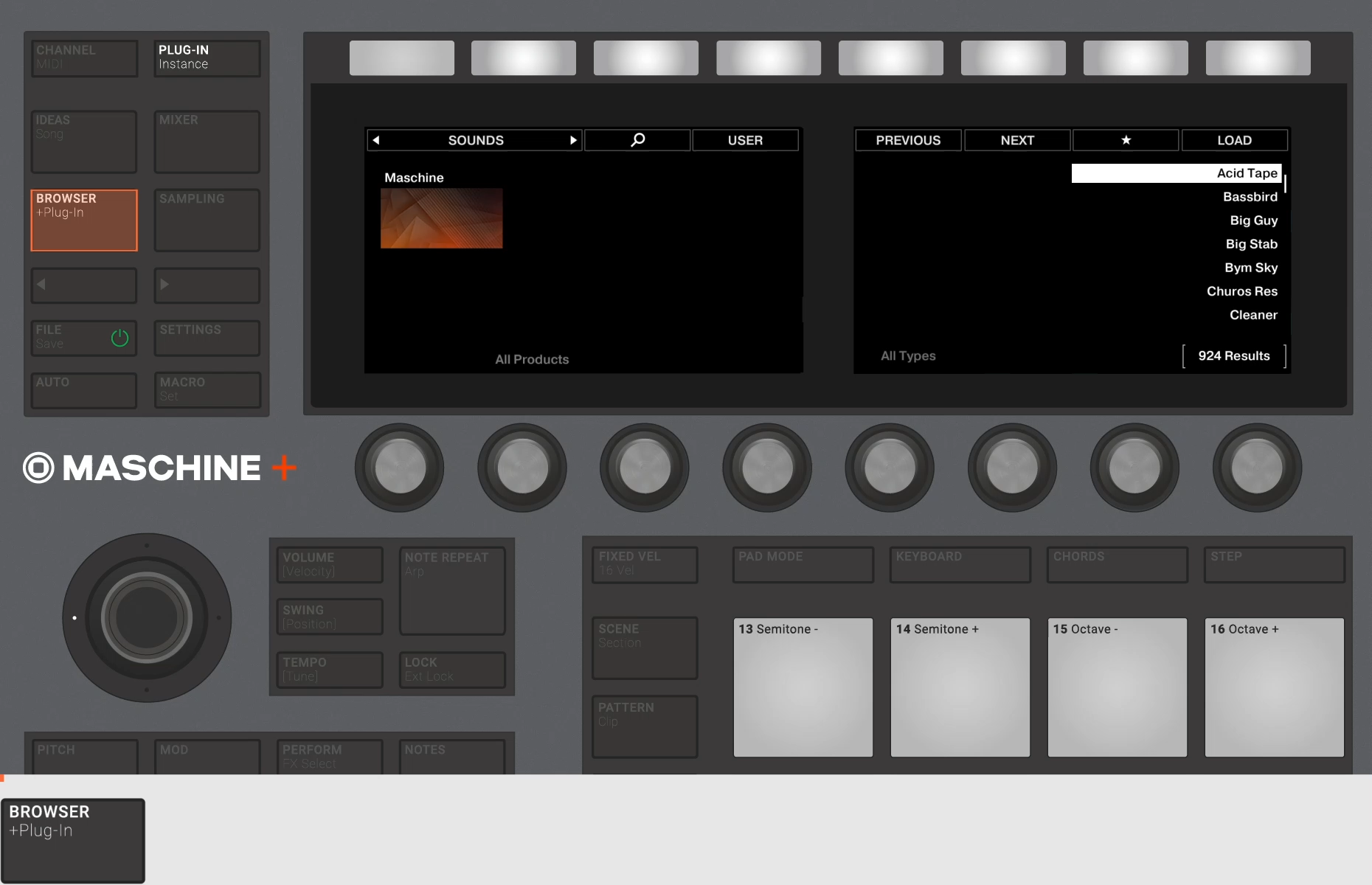Click the first soft button above display
This screenshot has width=1372, height=885.
click(x=401, y=58)
